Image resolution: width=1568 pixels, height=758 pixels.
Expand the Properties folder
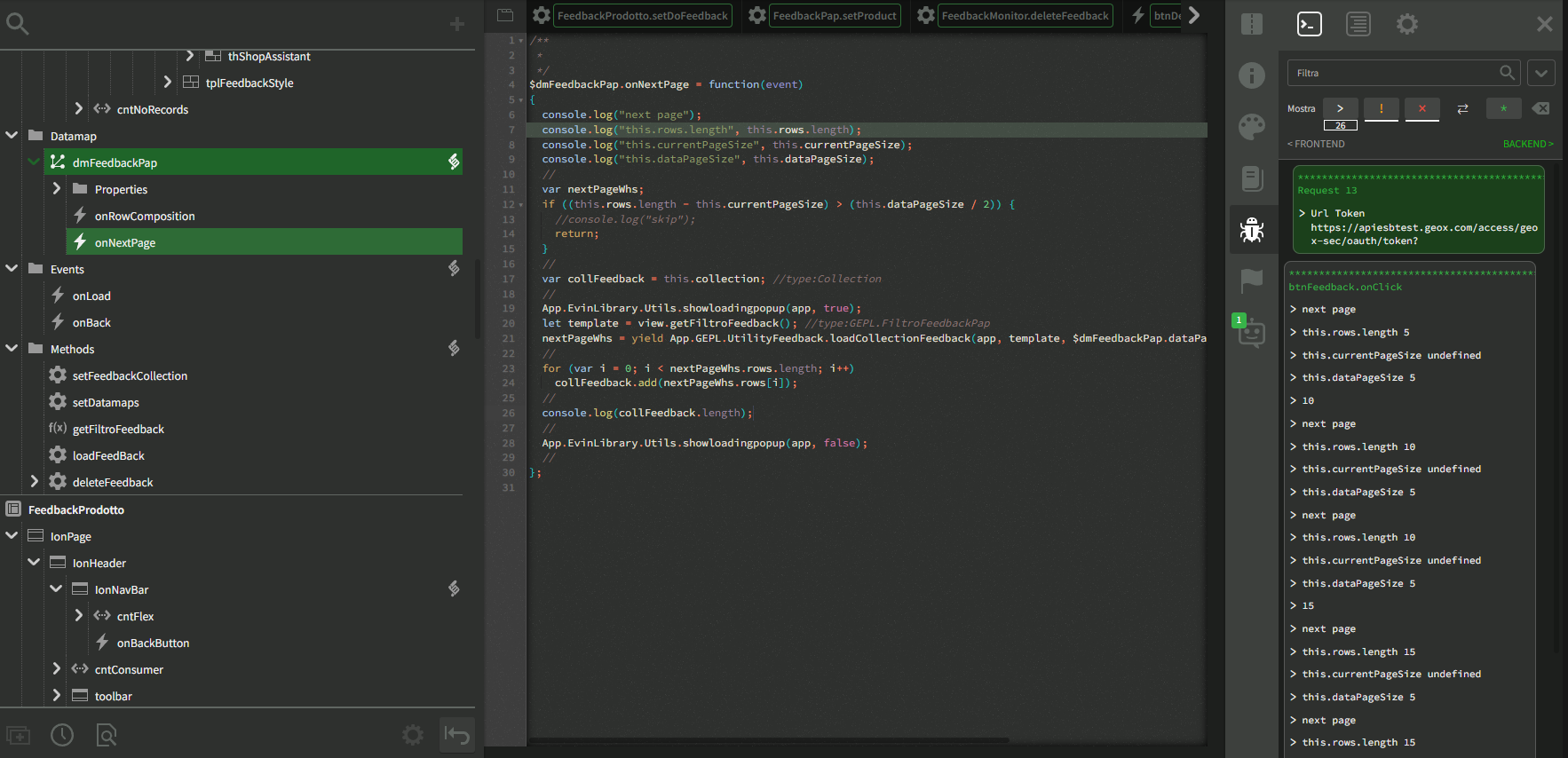tap(56, 188)
